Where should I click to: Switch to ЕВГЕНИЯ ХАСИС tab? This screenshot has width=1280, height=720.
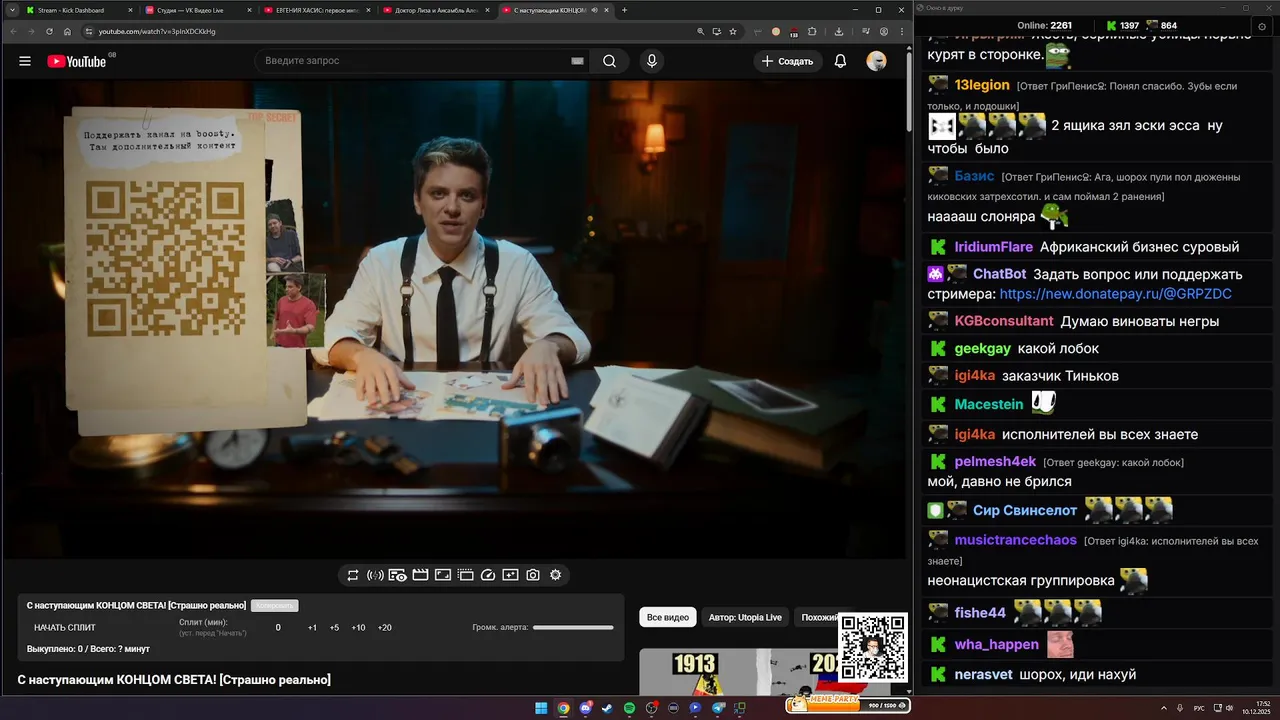317,10
